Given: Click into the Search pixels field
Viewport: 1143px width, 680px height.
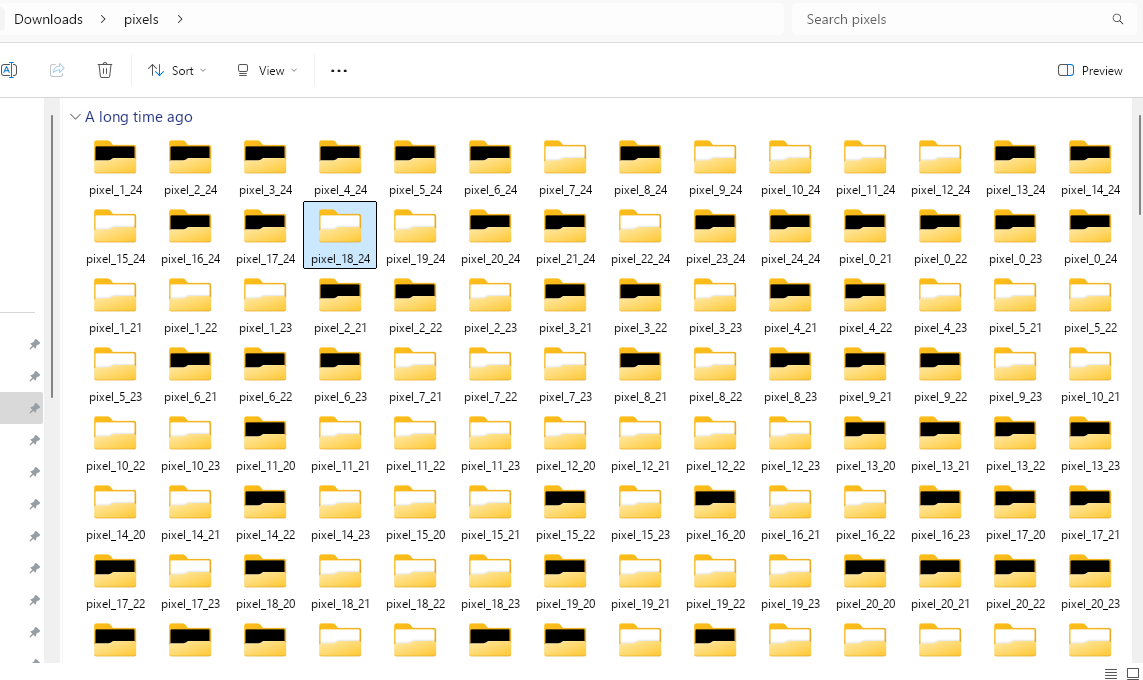Looking at the screenshot, I should click(x=962, y=20).
